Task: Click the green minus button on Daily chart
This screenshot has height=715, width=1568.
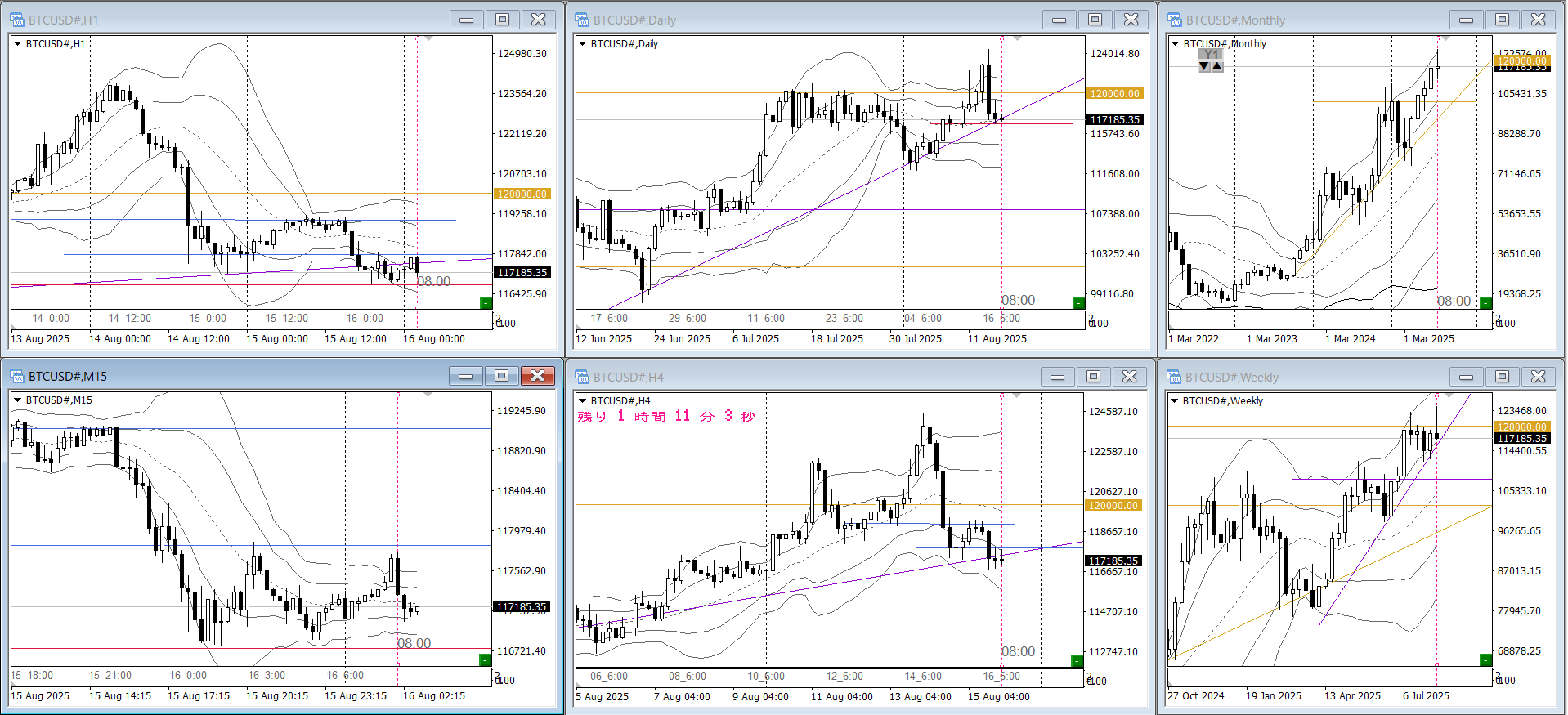Action: click(1077, 303)
